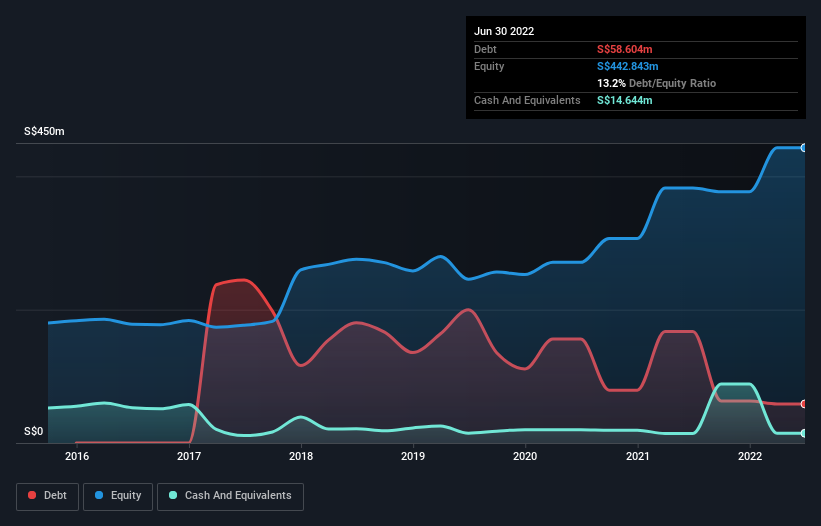821x526 pixels.
Task: Click the red Debt legend dot
Action: pos(32,495)
